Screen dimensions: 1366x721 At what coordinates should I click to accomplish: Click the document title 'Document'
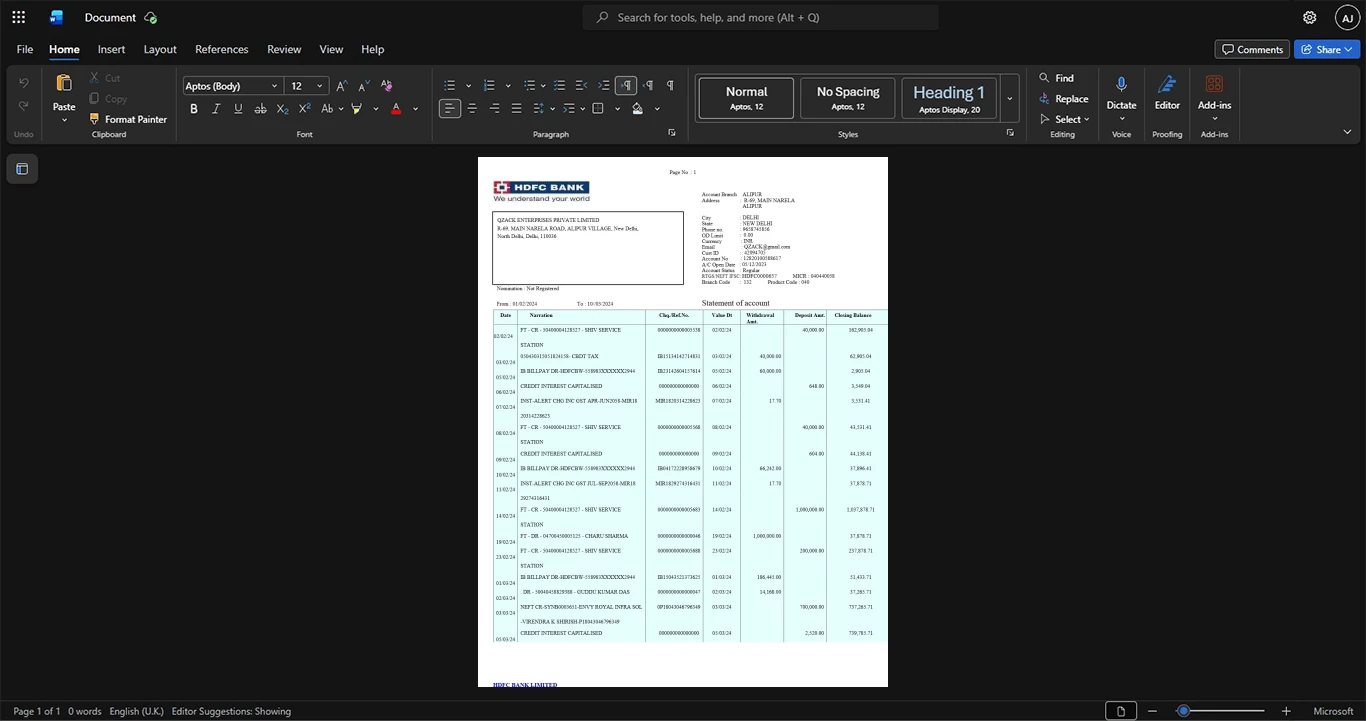110,17
